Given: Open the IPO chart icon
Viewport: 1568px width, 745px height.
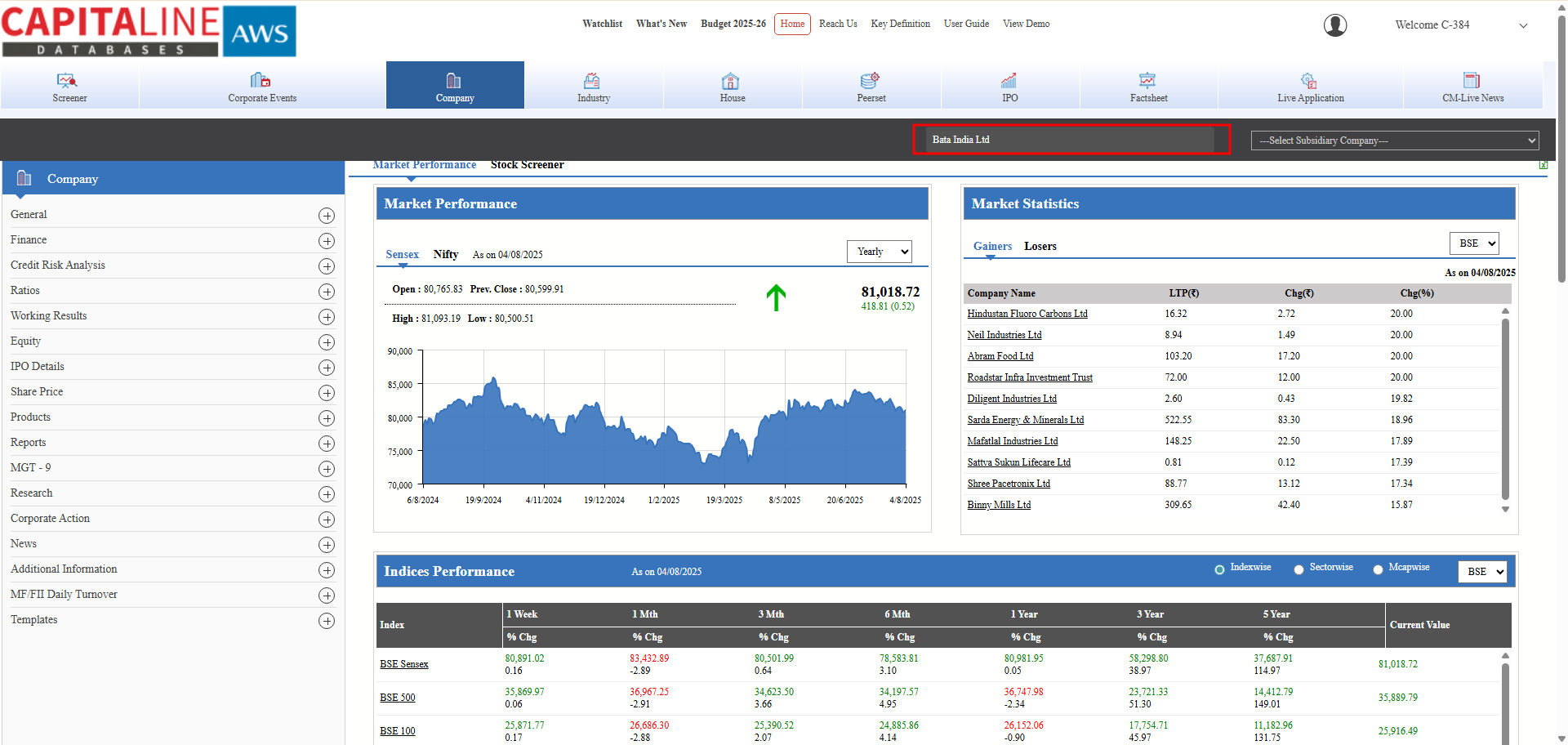Looking at the screenshot, I should [1009, 80].
